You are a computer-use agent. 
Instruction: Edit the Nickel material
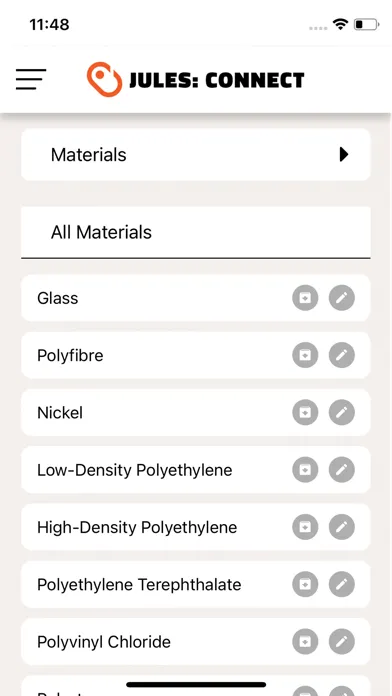(x=341, y=412)
